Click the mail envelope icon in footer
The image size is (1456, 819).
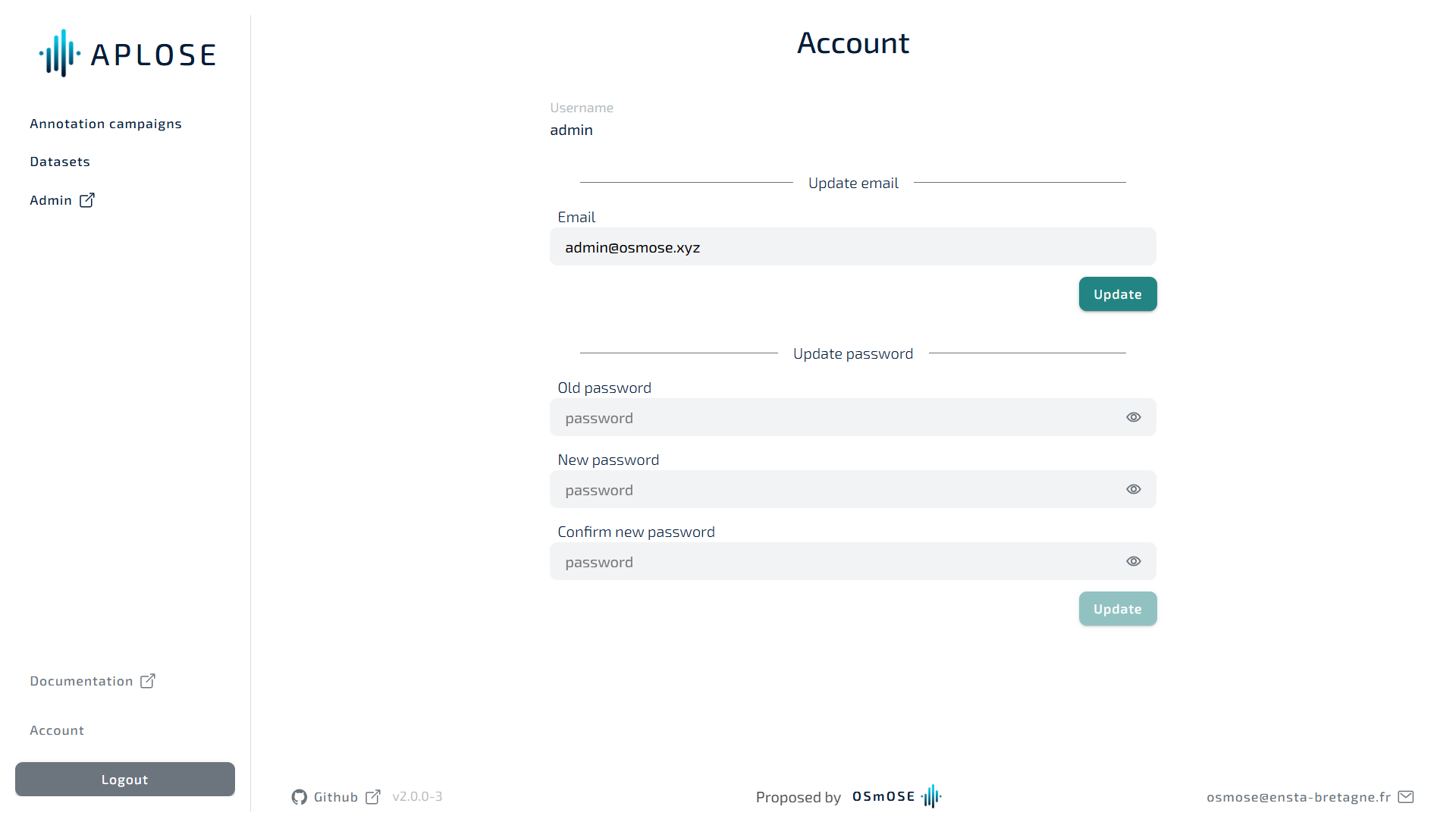[x=1406, y=797]
